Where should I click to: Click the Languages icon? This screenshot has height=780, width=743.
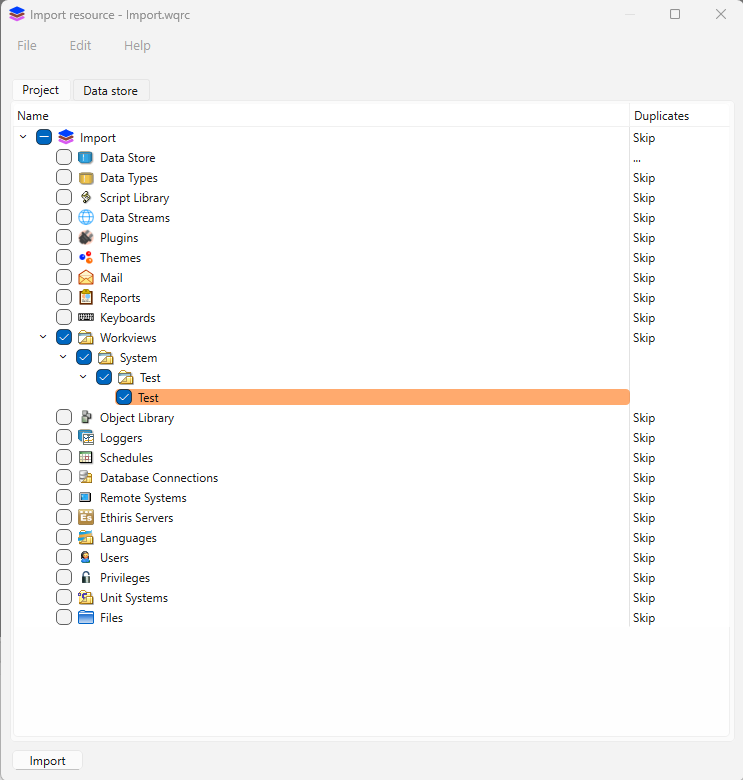(x=86, y=537)
